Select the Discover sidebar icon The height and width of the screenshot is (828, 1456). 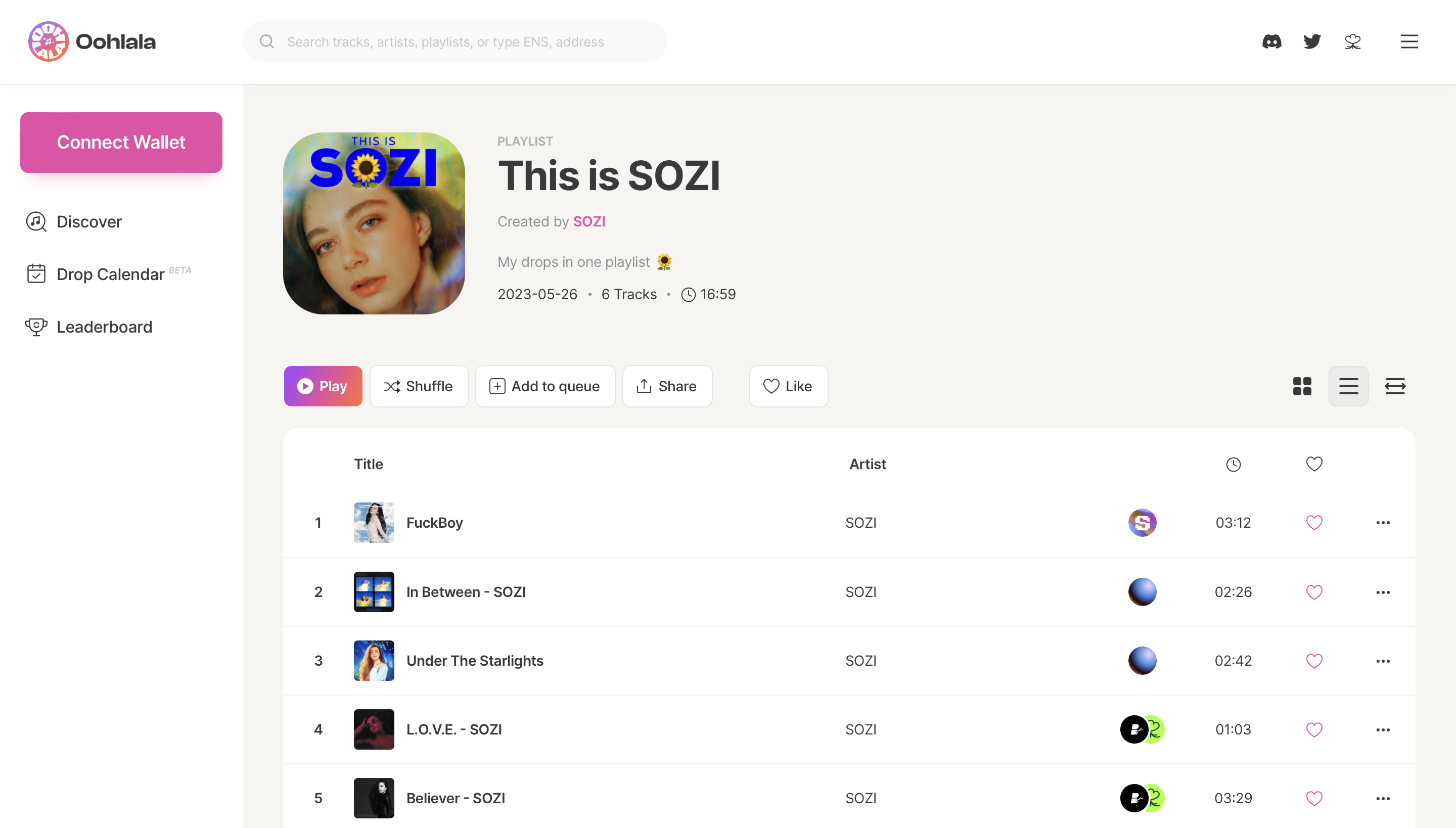point(36,222)
